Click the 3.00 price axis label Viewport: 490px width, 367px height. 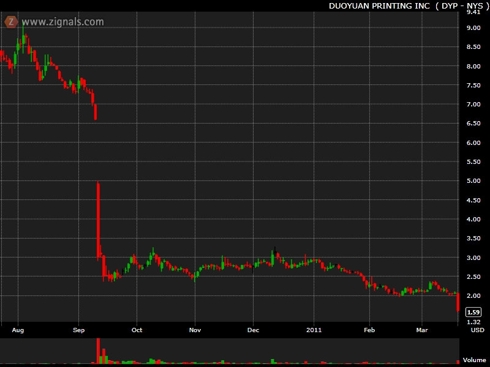click(x=473, y=258)
